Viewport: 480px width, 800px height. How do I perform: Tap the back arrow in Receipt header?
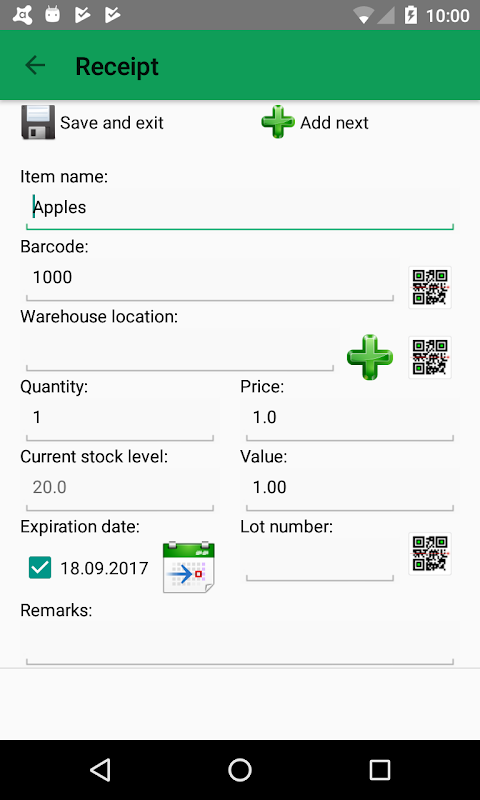(x=35, y=65)
